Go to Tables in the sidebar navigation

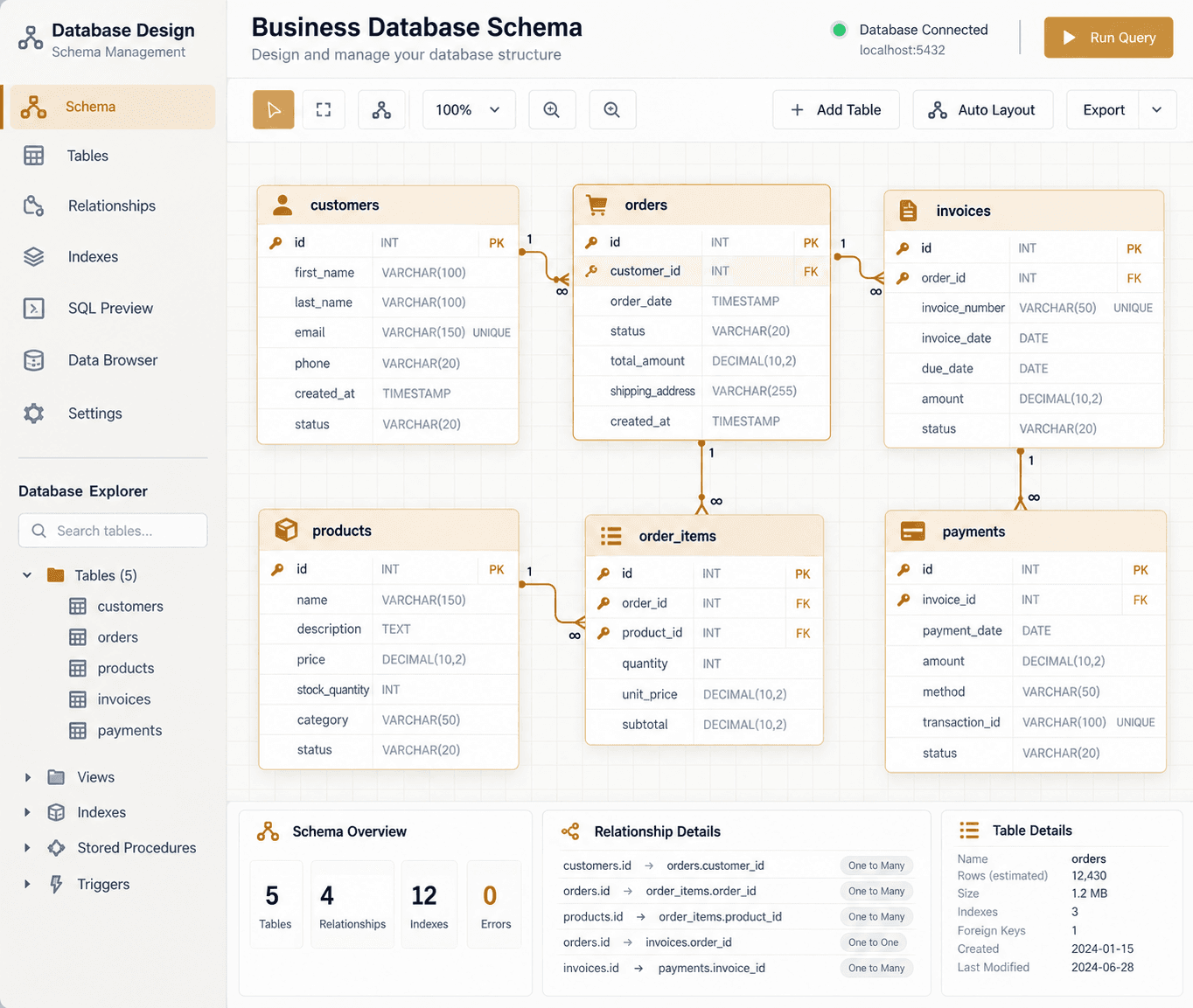coord(112,156)
